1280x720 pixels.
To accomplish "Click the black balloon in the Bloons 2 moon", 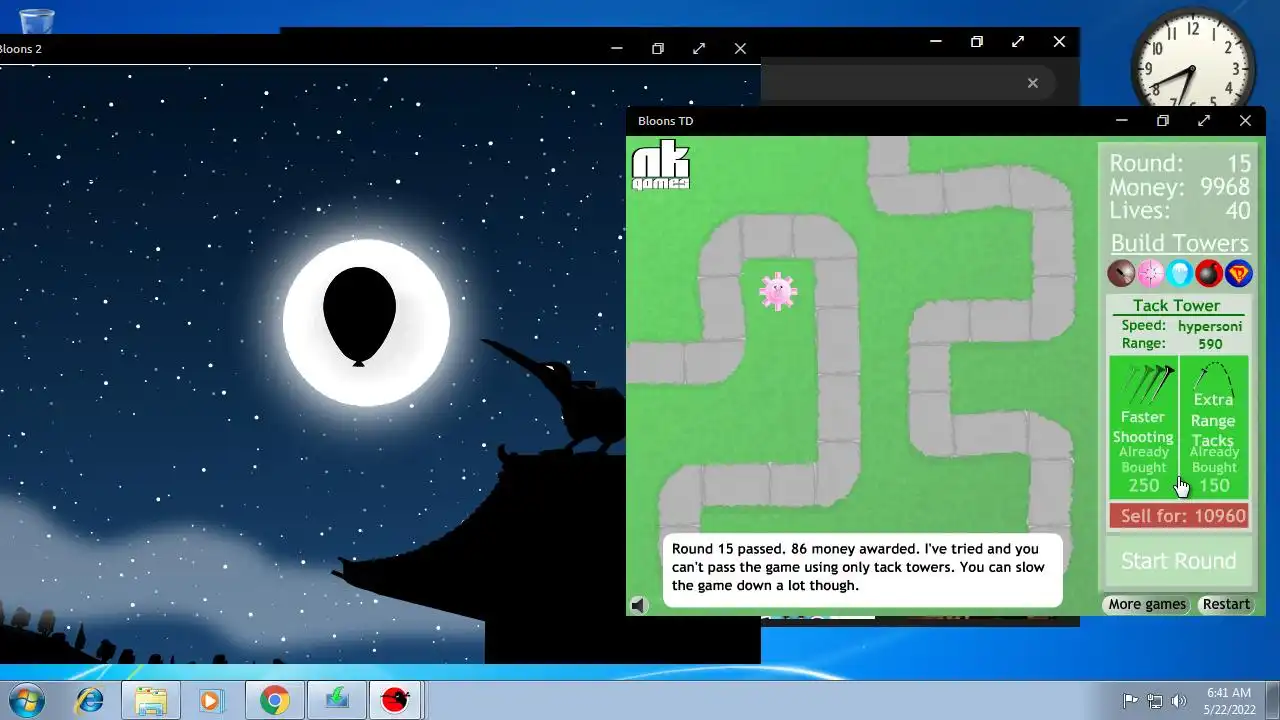I will (359, 316).
